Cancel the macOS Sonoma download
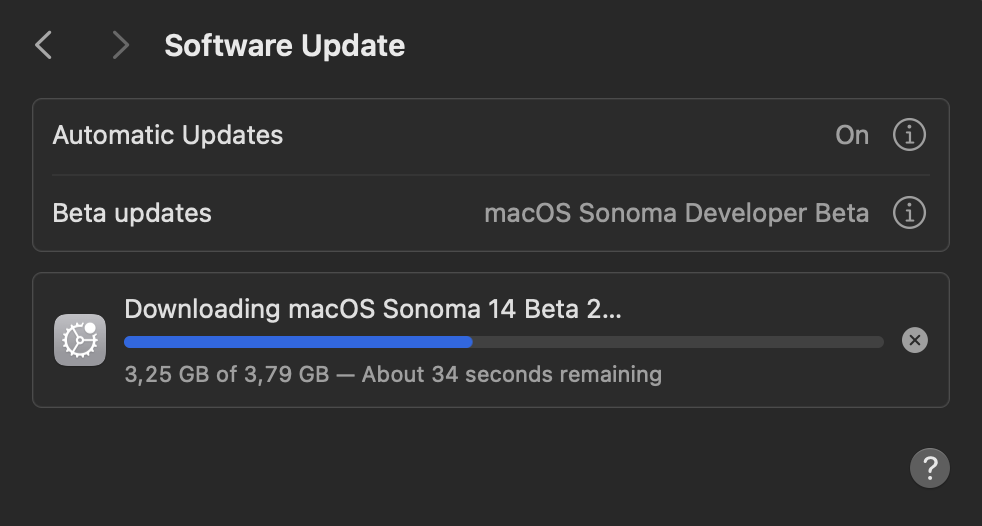Image resolution: width=982 pixels, height=526 pixels. pyautogui.click(x=914, y=341)
